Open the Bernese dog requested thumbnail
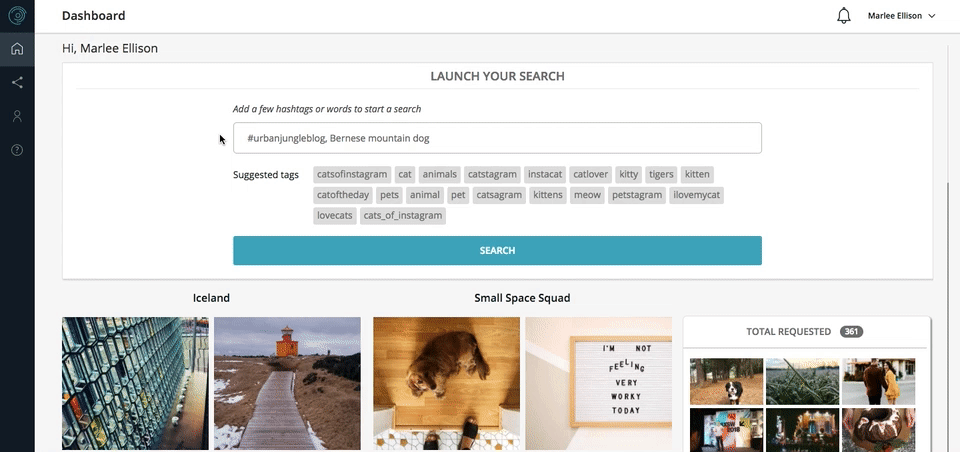This screenshot has width=960, height=452. click(727, 382)
